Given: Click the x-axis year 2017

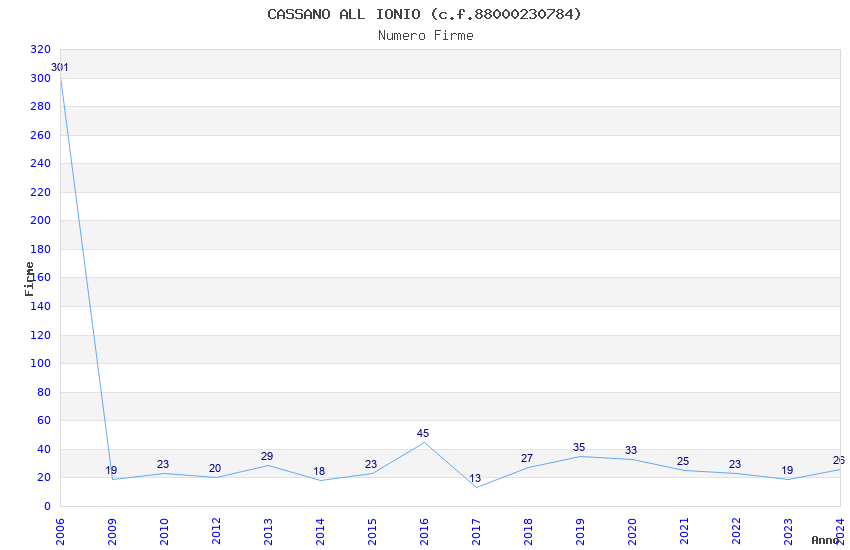Looking at the screenshot, I should click(x=476, y=532).
